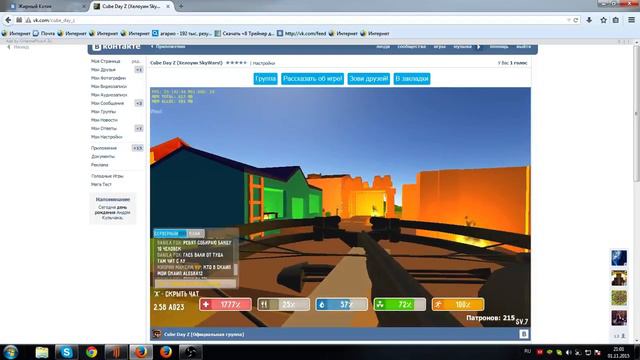Screen dimensions: 640x360
Task: Click the 'Группа' button
Action: pyautogui.click(x=265, y=79)
